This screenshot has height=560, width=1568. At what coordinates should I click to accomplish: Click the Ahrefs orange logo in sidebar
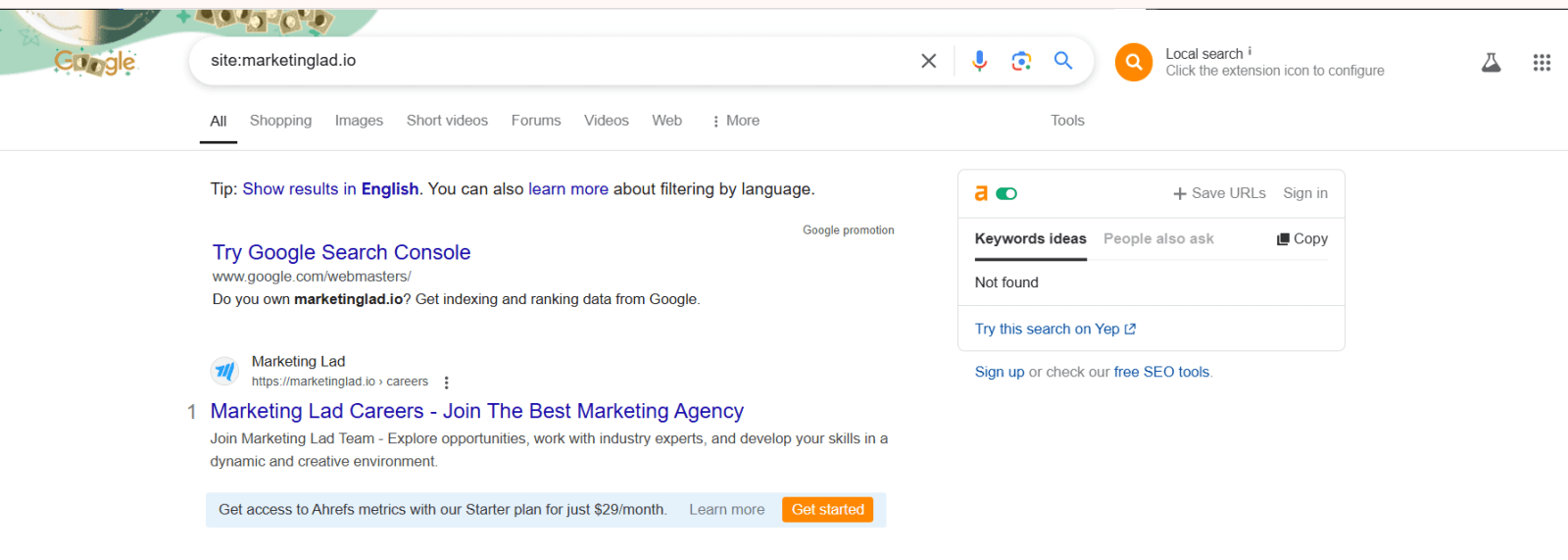pyautogui.click(x=981, y=193)
